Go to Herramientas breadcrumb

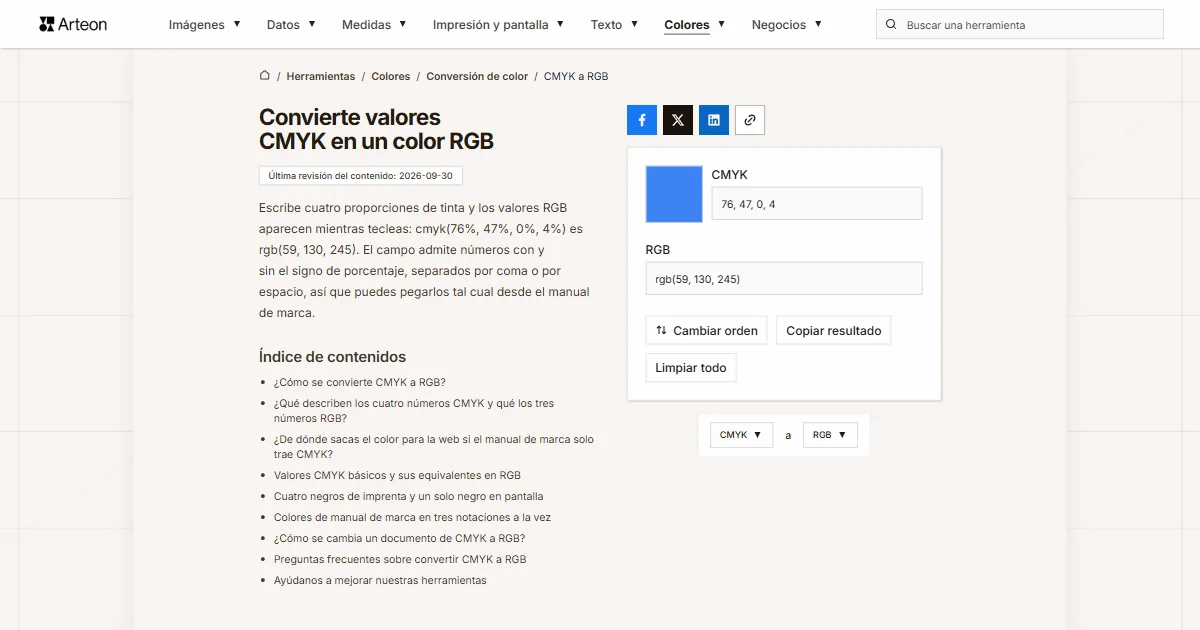tap(321, 76)
